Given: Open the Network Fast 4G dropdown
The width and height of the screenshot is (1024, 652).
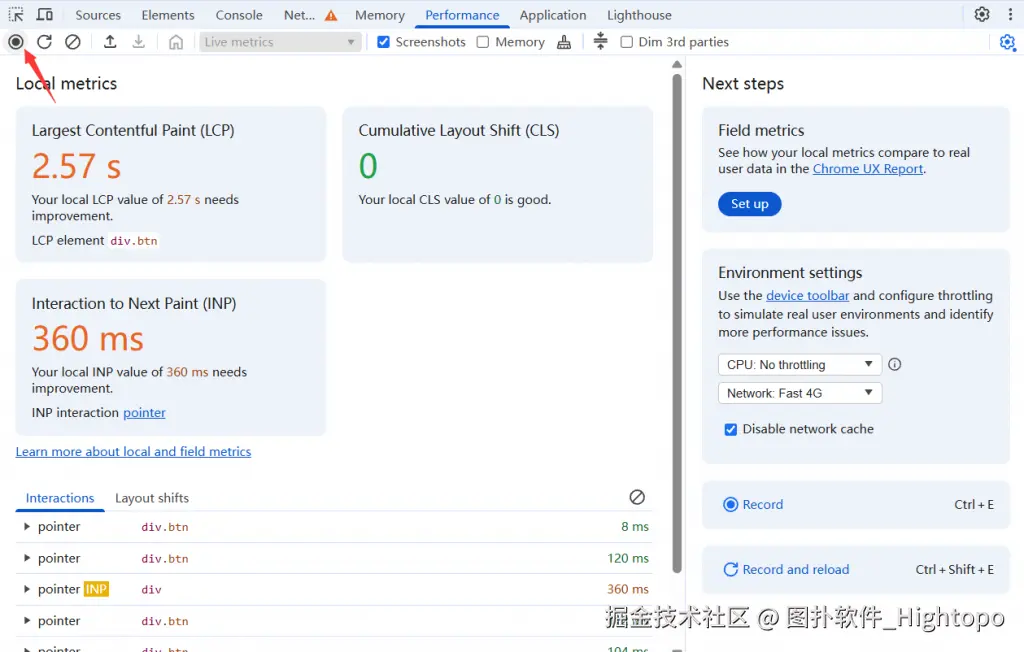Looking at the screenshot, I should pos(800,393).
